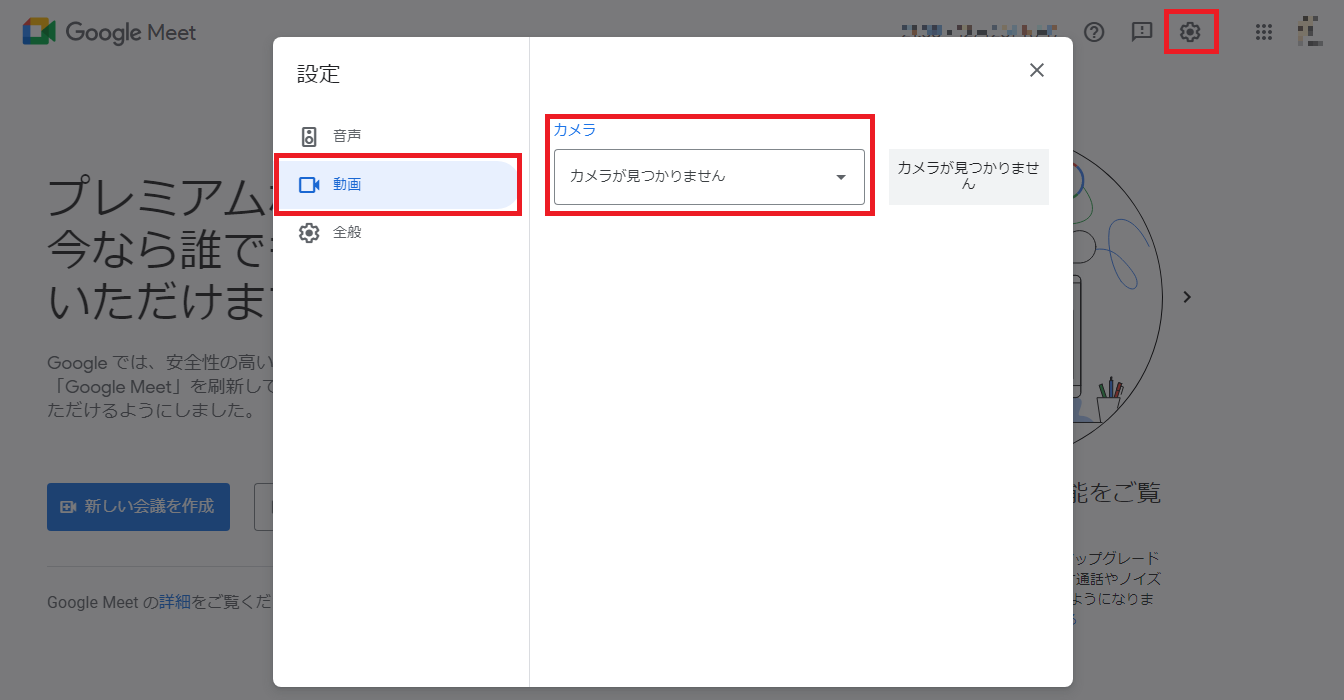Open the help question mark icon

coord(1094,32)
